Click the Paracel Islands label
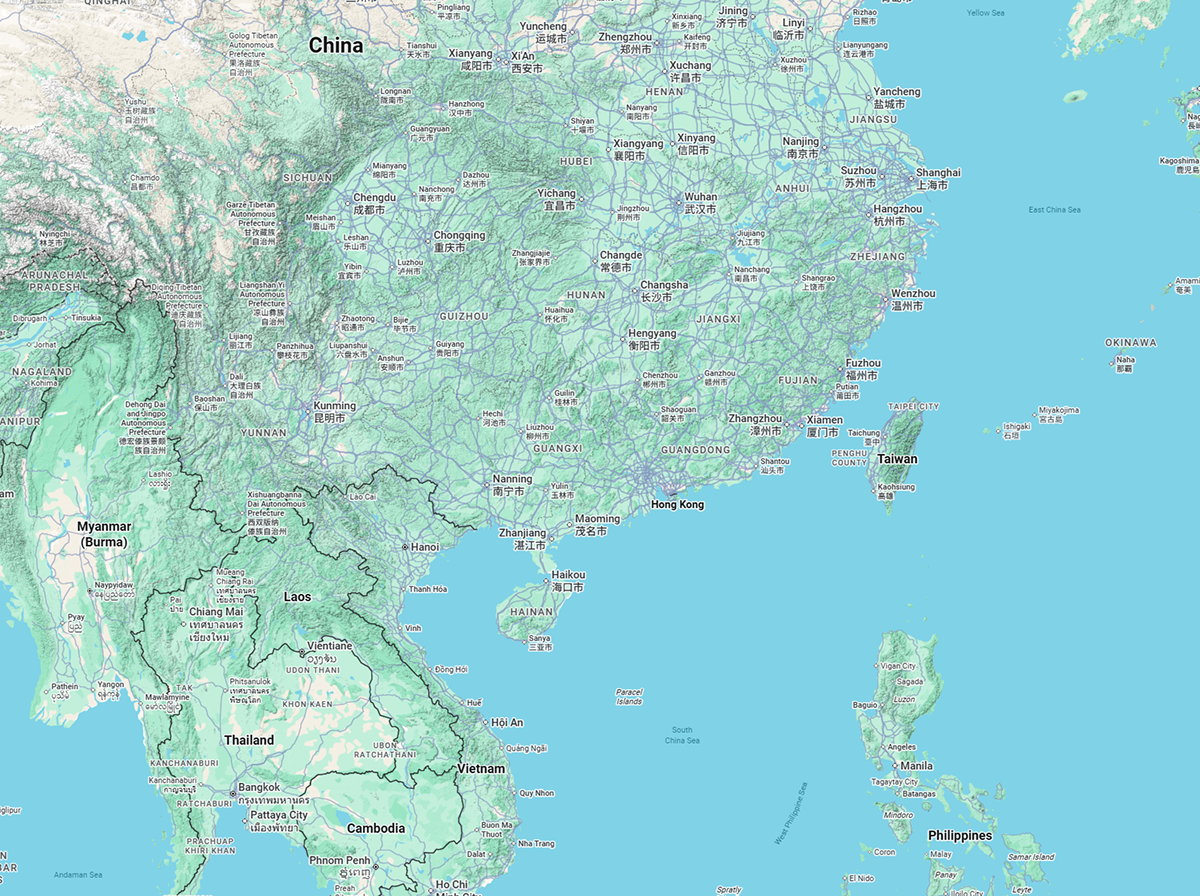Viewport: 1200px width, 896px height. [x=629, y=696]
